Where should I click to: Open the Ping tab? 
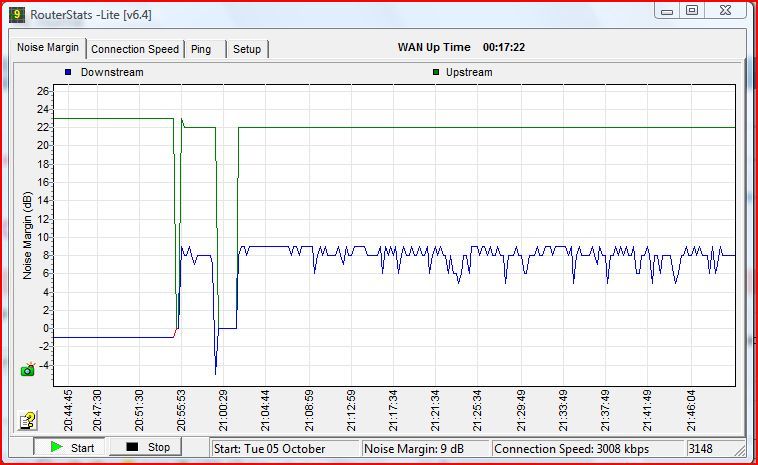point(201,49)
